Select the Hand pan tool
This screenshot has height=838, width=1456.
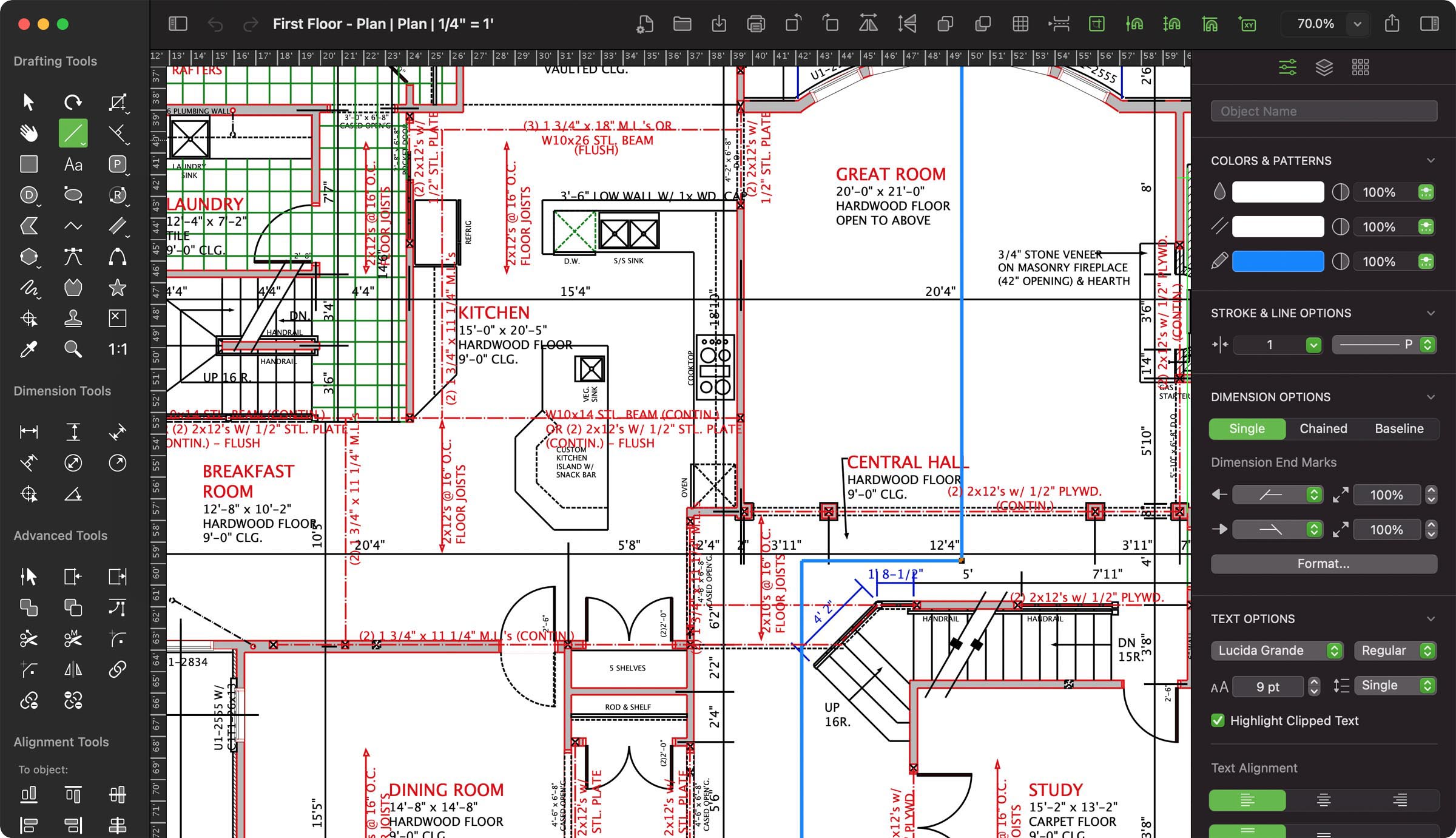(29, 132)
